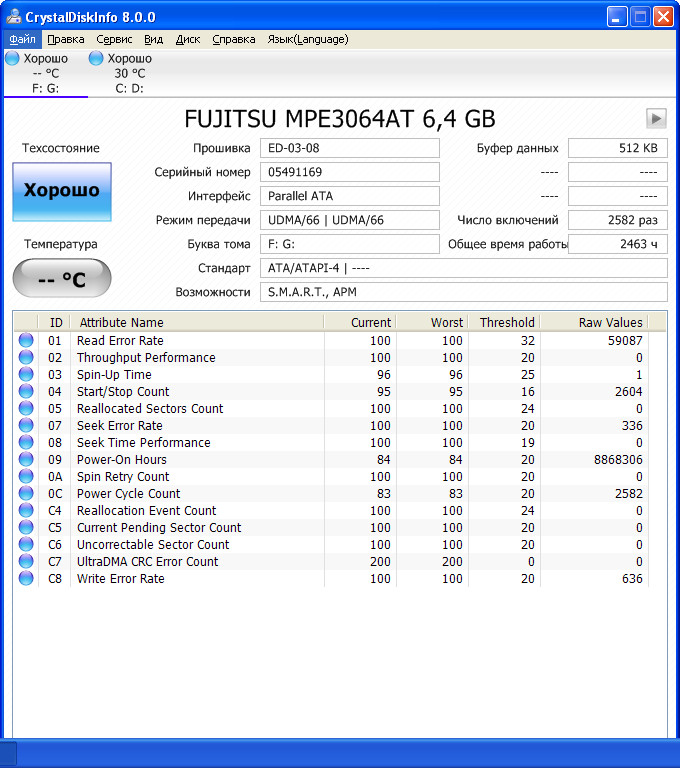Click the UDMA/66 transfer mode field
The image size is (680, 768).
pyautogui.click(x=350, y=220)
